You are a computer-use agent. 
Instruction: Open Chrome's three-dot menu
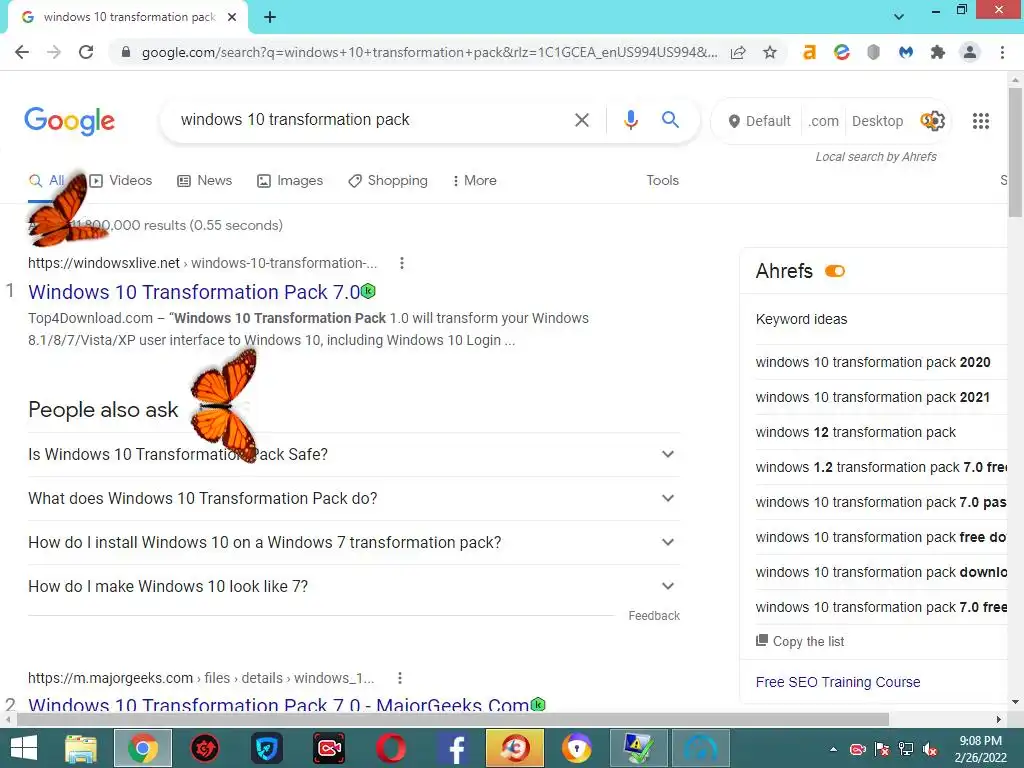click(1002, 52)
